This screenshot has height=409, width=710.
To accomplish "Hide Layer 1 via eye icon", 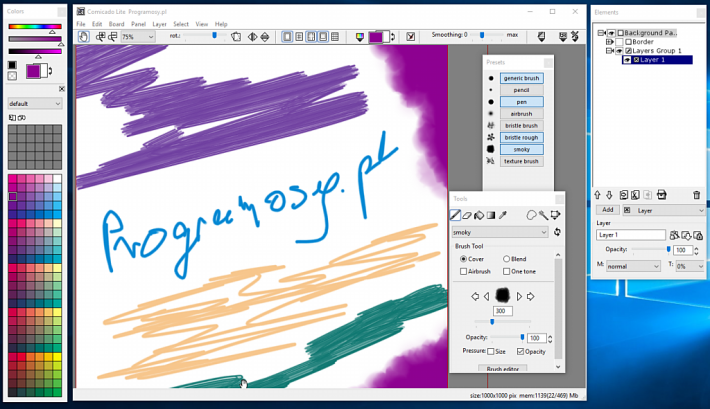I will [627, 60].
